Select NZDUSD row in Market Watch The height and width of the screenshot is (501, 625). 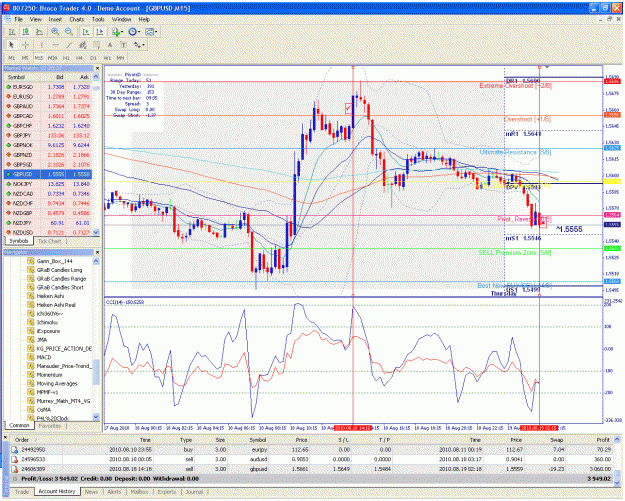coord(48,232)
